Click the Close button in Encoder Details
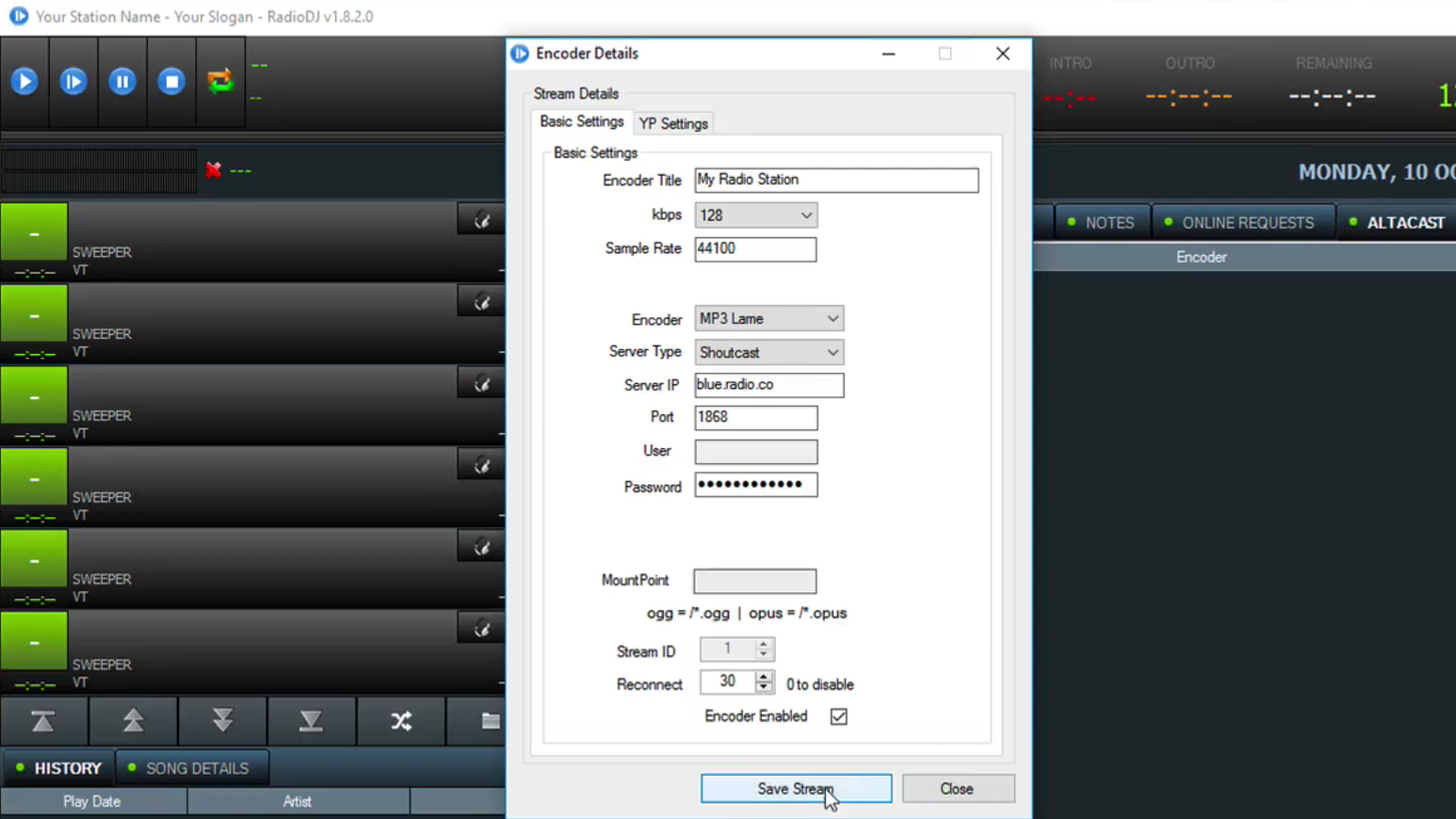The height and width of the screenshot is (819, 1456). click(958, 789)
